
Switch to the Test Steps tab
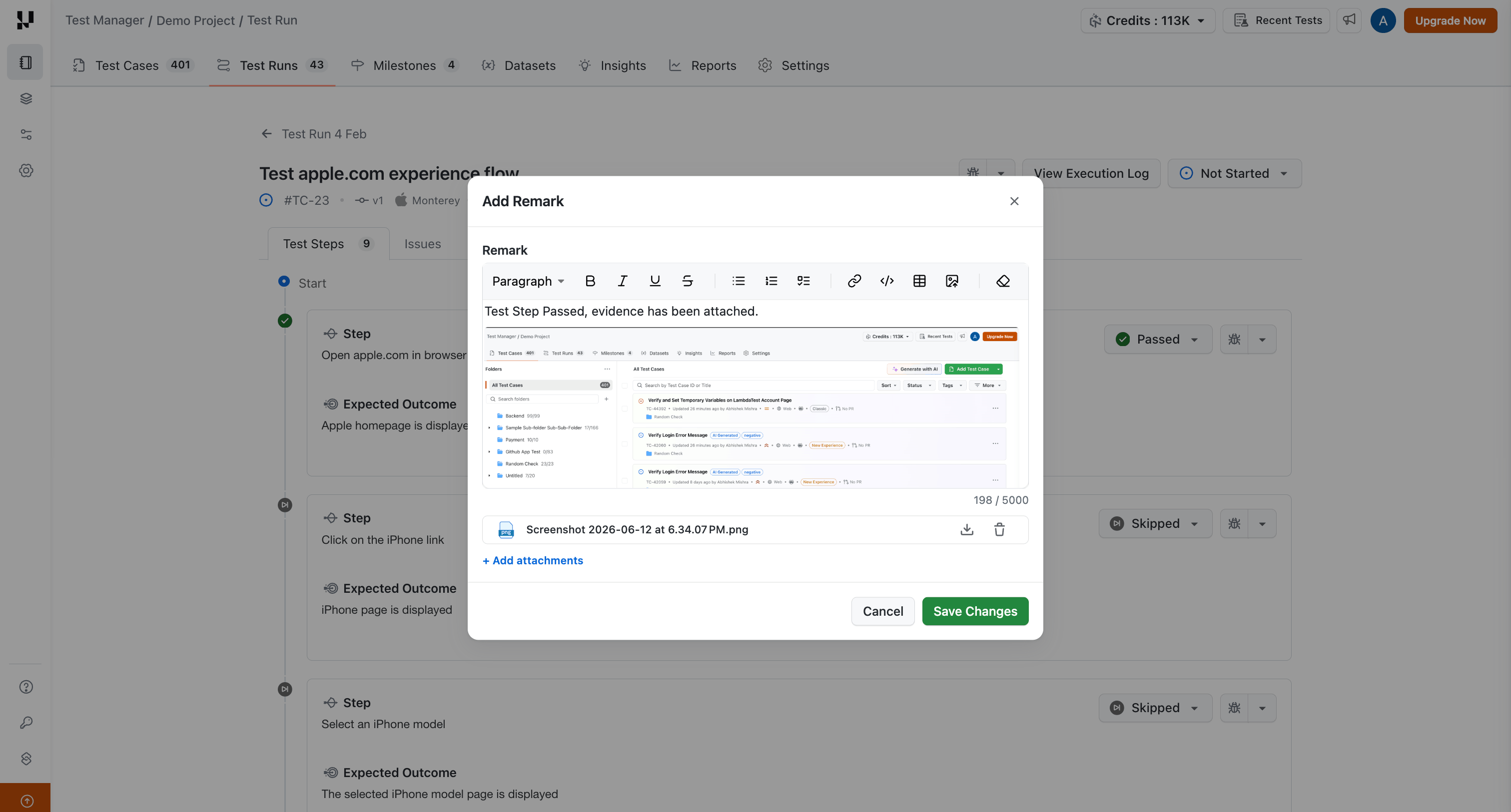click(x=328, y=243)
